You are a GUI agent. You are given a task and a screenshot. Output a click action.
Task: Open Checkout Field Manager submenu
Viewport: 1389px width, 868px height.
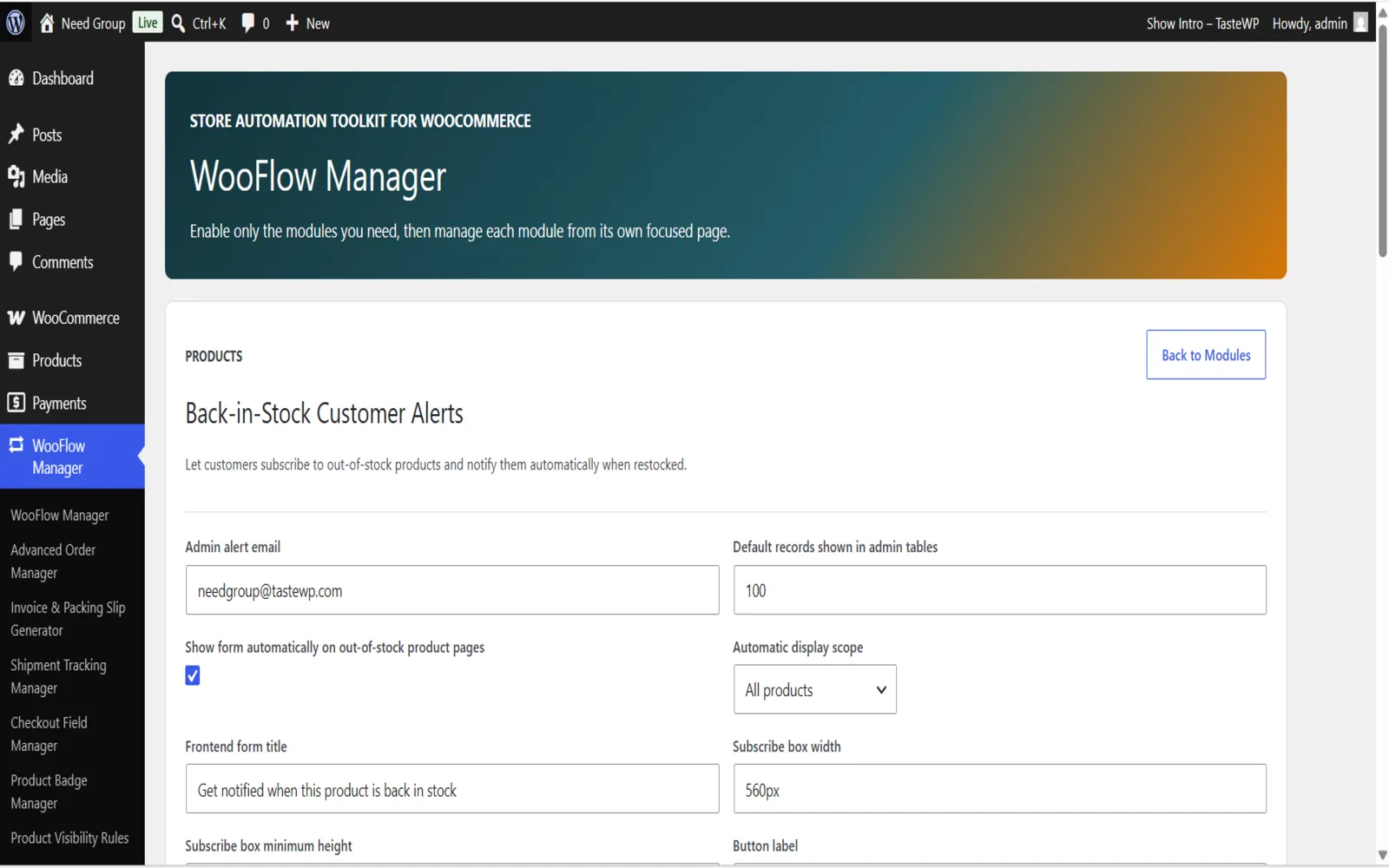pos(49,734)
